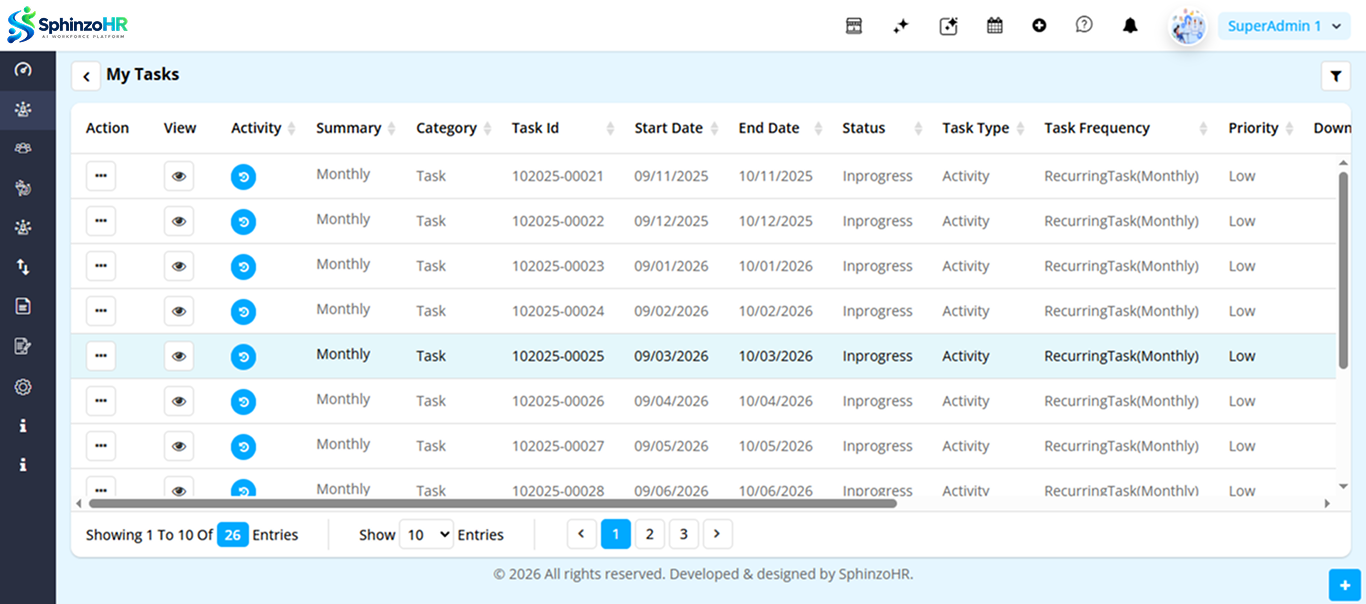The width and height of the screenshot is (1366, 604).
Task: Select page 1 in pagination
Action: [616, 535]
